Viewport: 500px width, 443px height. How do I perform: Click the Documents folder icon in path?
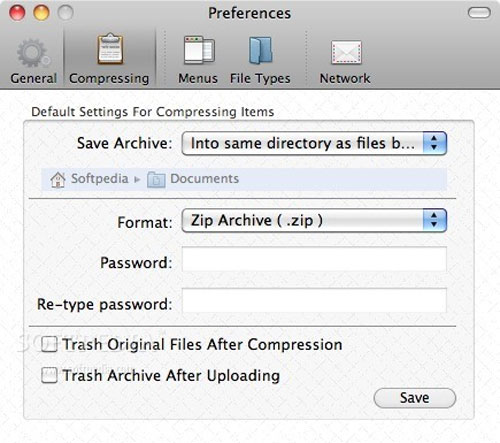(156, 180)
